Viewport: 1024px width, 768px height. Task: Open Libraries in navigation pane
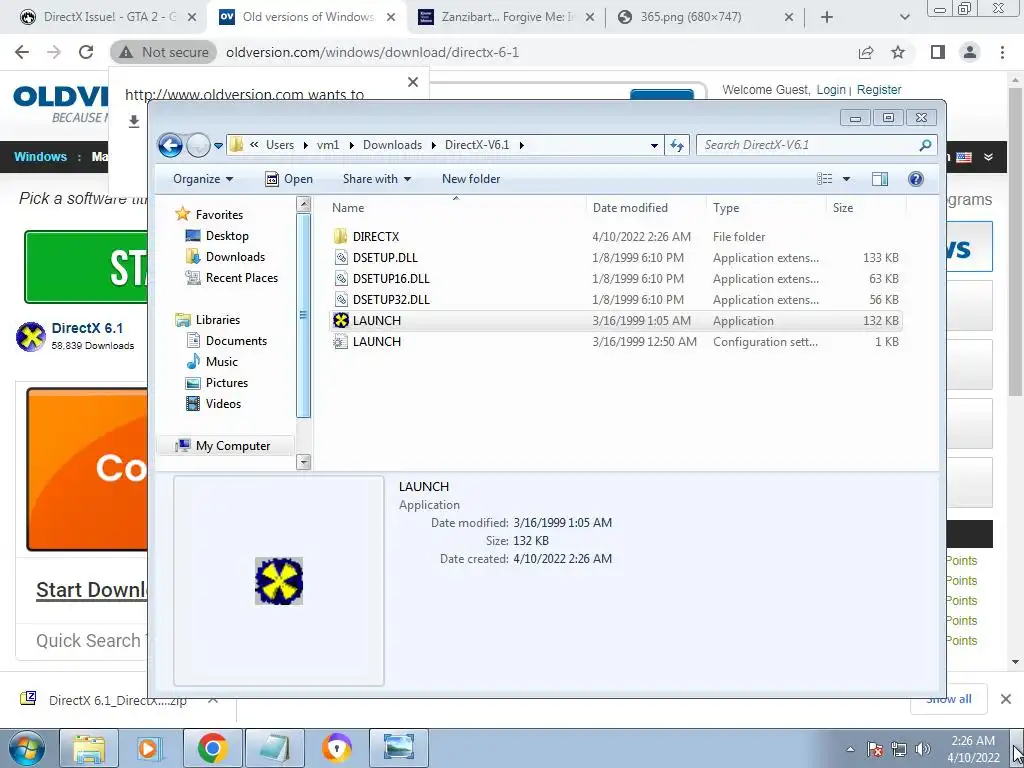pos(217,319)
